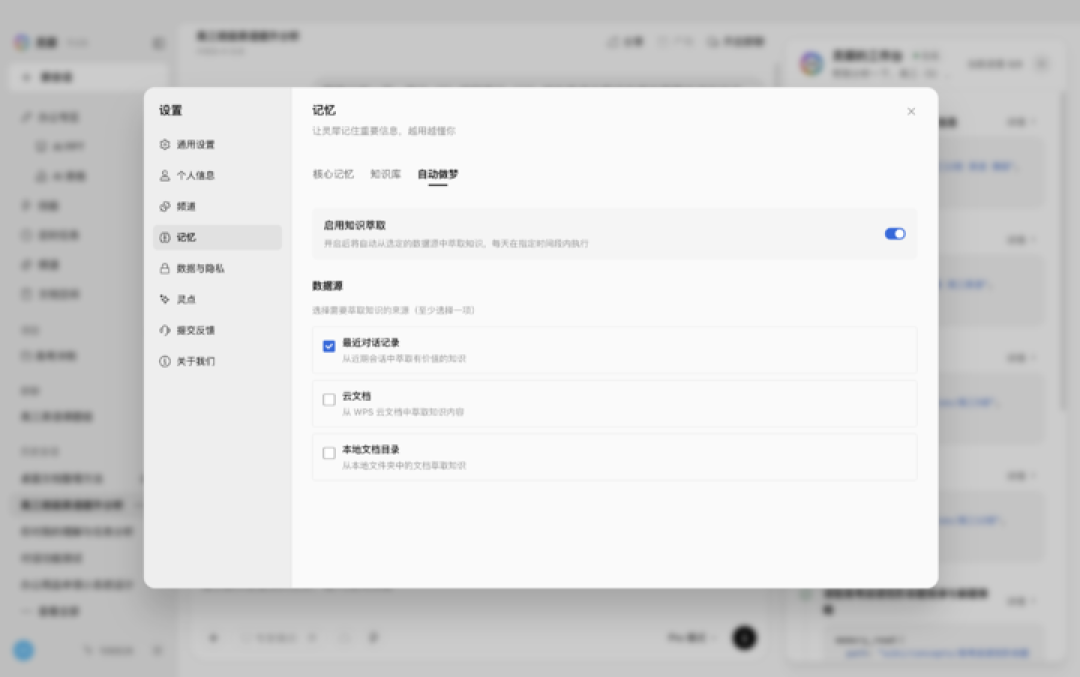Turn off the 启用知识萃取 switch
This screenshot has width=1080, height=677.
click(x=895, y=234)
